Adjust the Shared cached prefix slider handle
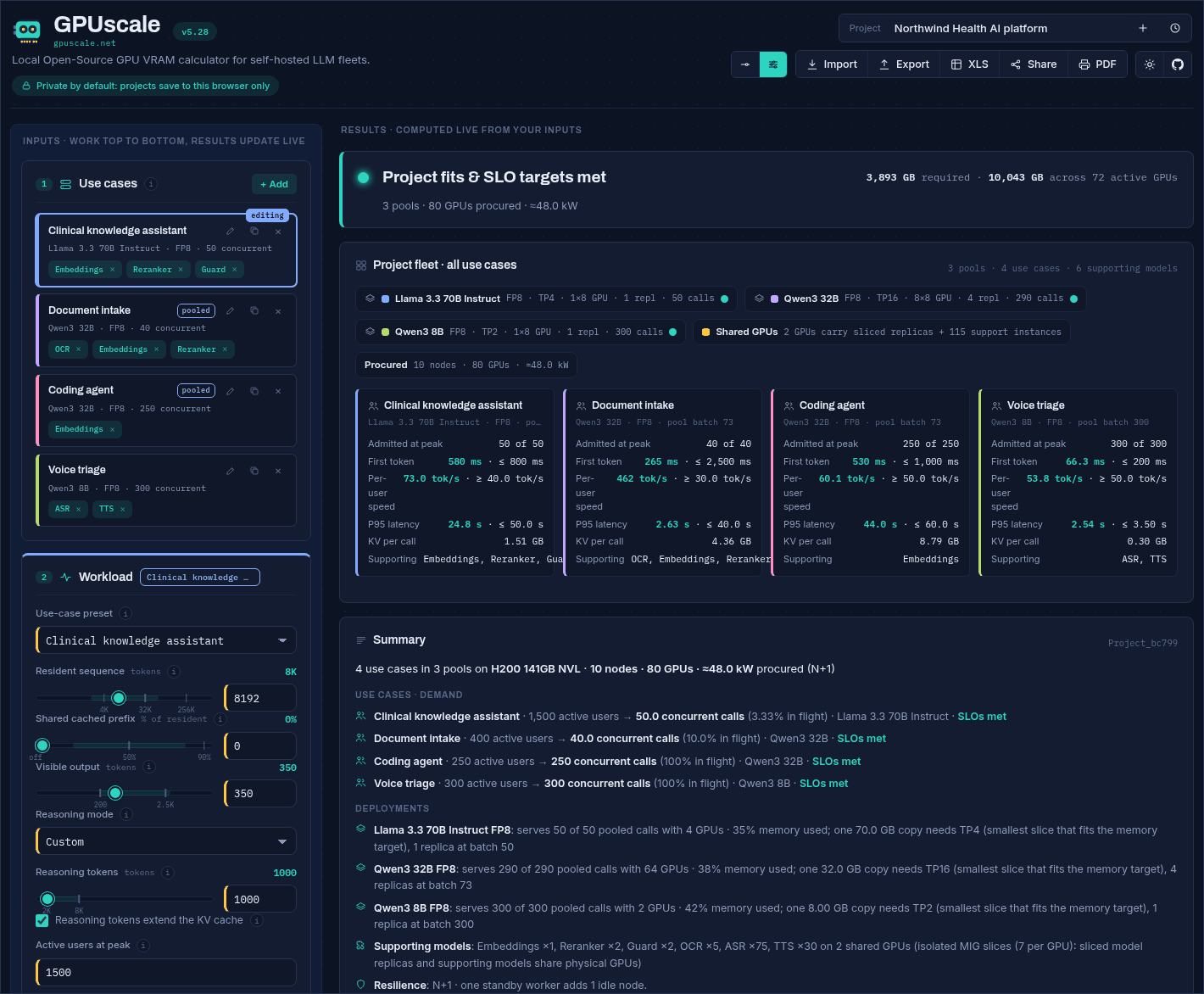 [x=42, y=745]
